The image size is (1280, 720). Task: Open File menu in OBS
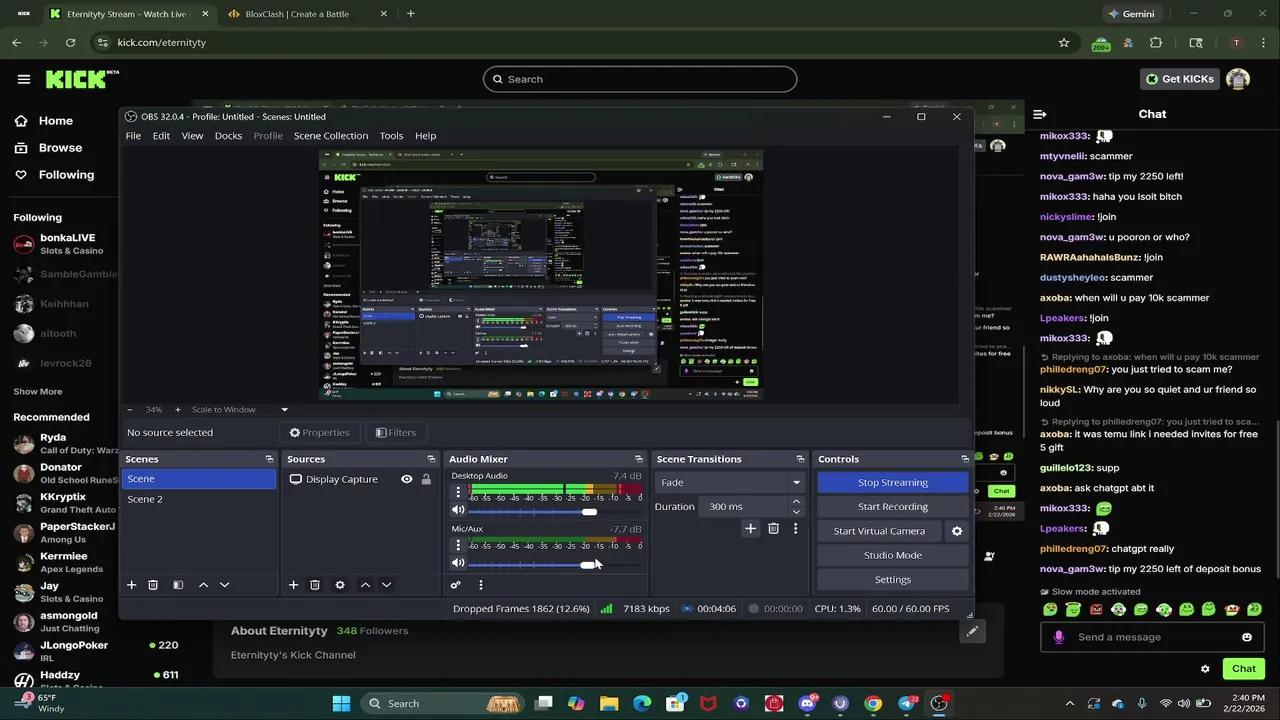click(x=133, y=136)
